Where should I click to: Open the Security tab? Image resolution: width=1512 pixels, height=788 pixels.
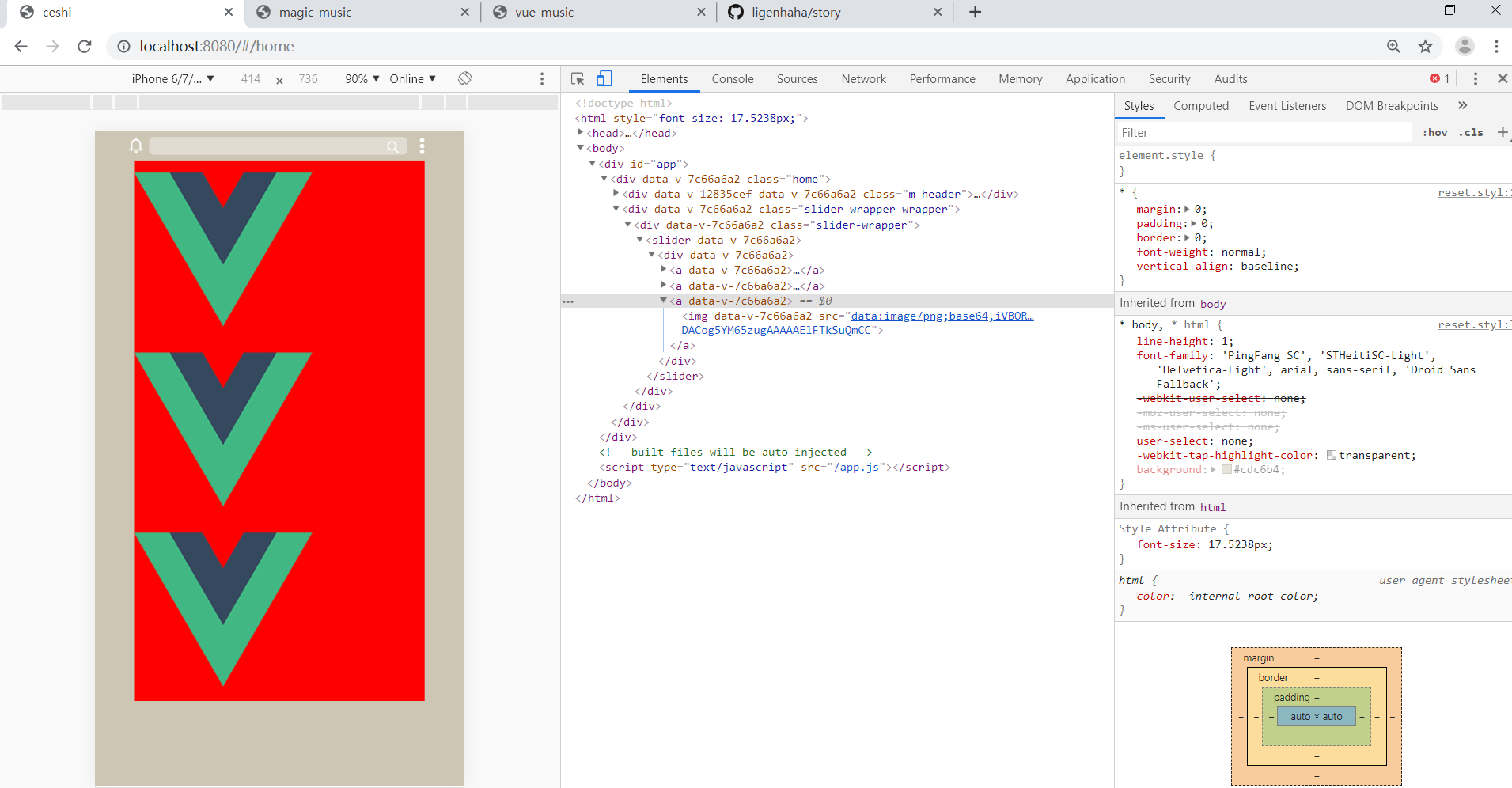click(1169, 79)
